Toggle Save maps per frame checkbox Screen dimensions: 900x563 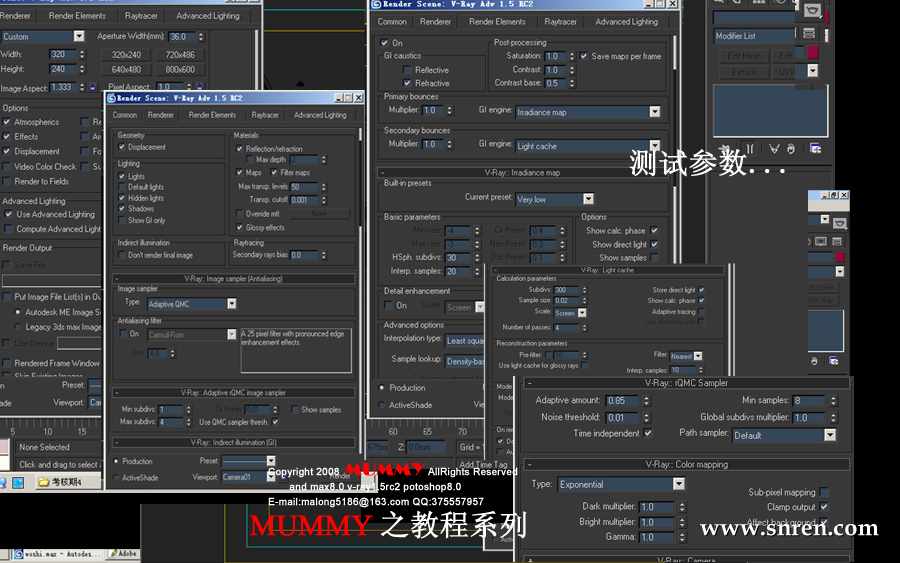[x=584, y=56]
